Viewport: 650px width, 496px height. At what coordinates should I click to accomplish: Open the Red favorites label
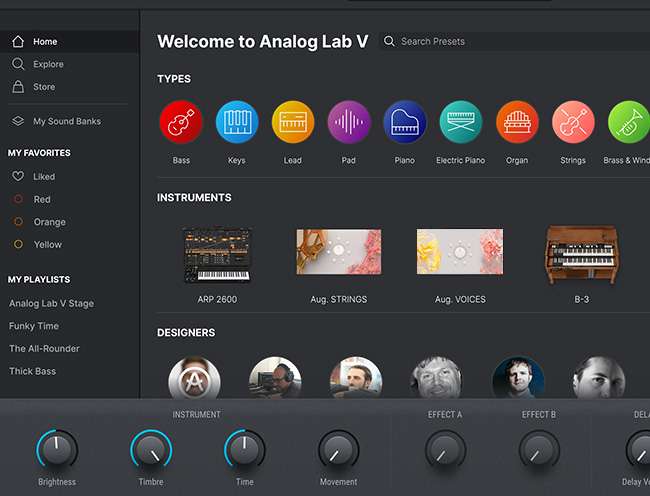(x=42, y=199)
